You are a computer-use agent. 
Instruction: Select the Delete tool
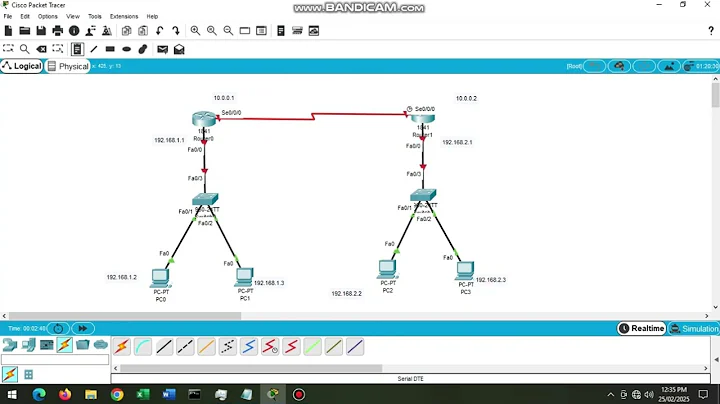tap(41, 49)
